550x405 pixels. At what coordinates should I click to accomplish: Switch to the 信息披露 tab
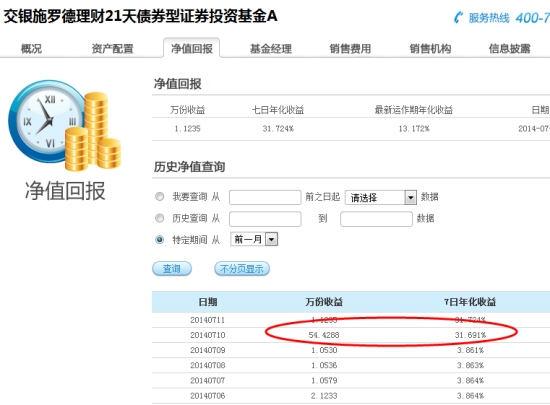[509, 48]
